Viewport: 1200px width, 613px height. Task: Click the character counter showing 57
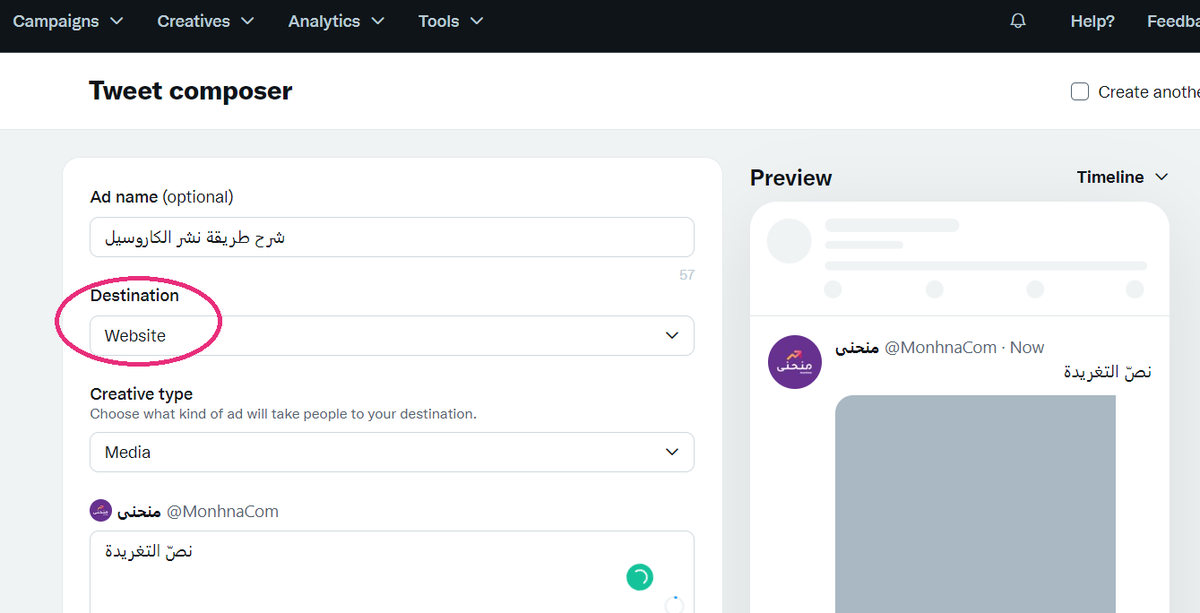point(687,275)
